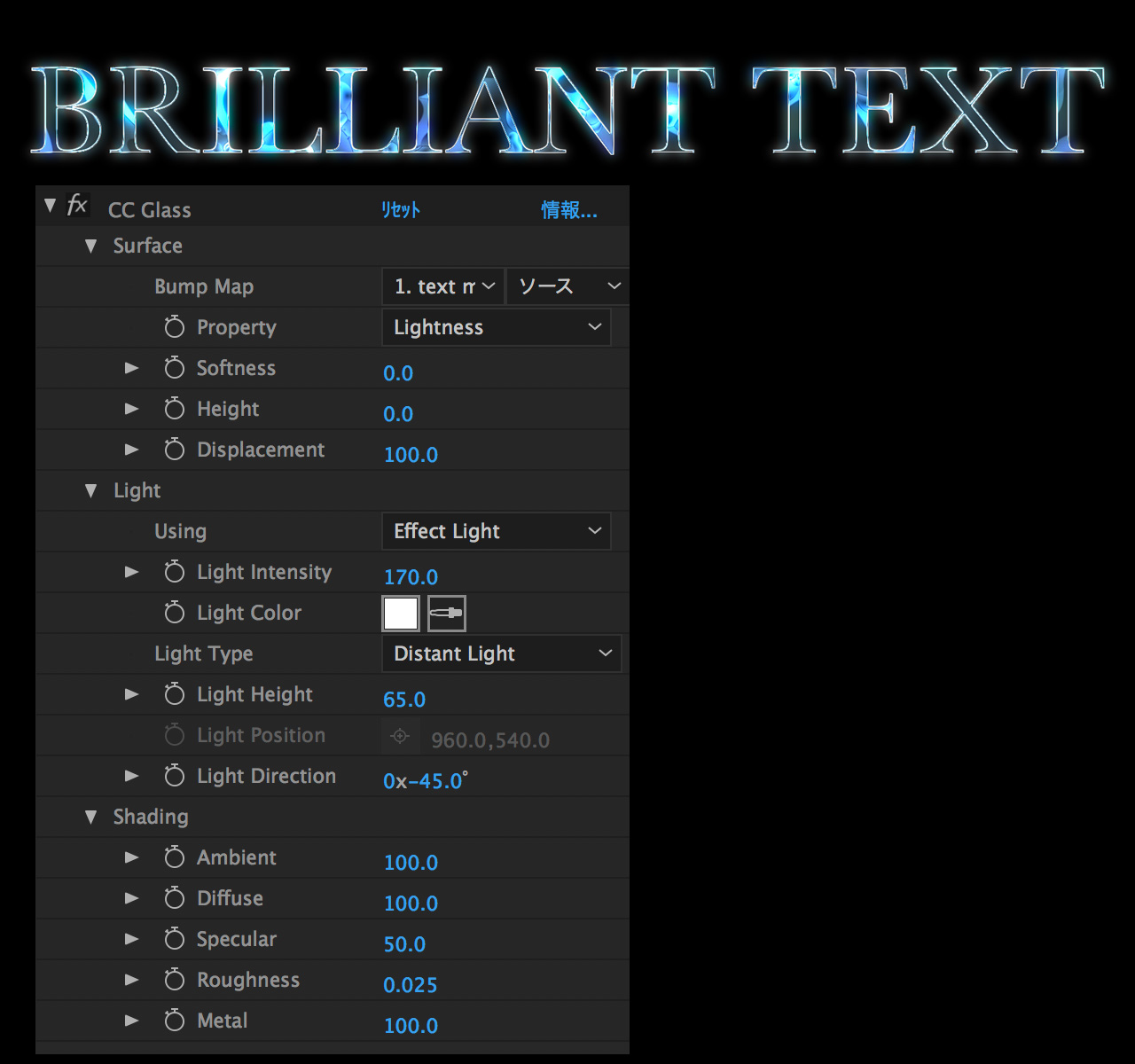Screen dimensions: 1135x1064
Task: Pick light color with eyedropper tool
Action: click(x=447, y=613)
